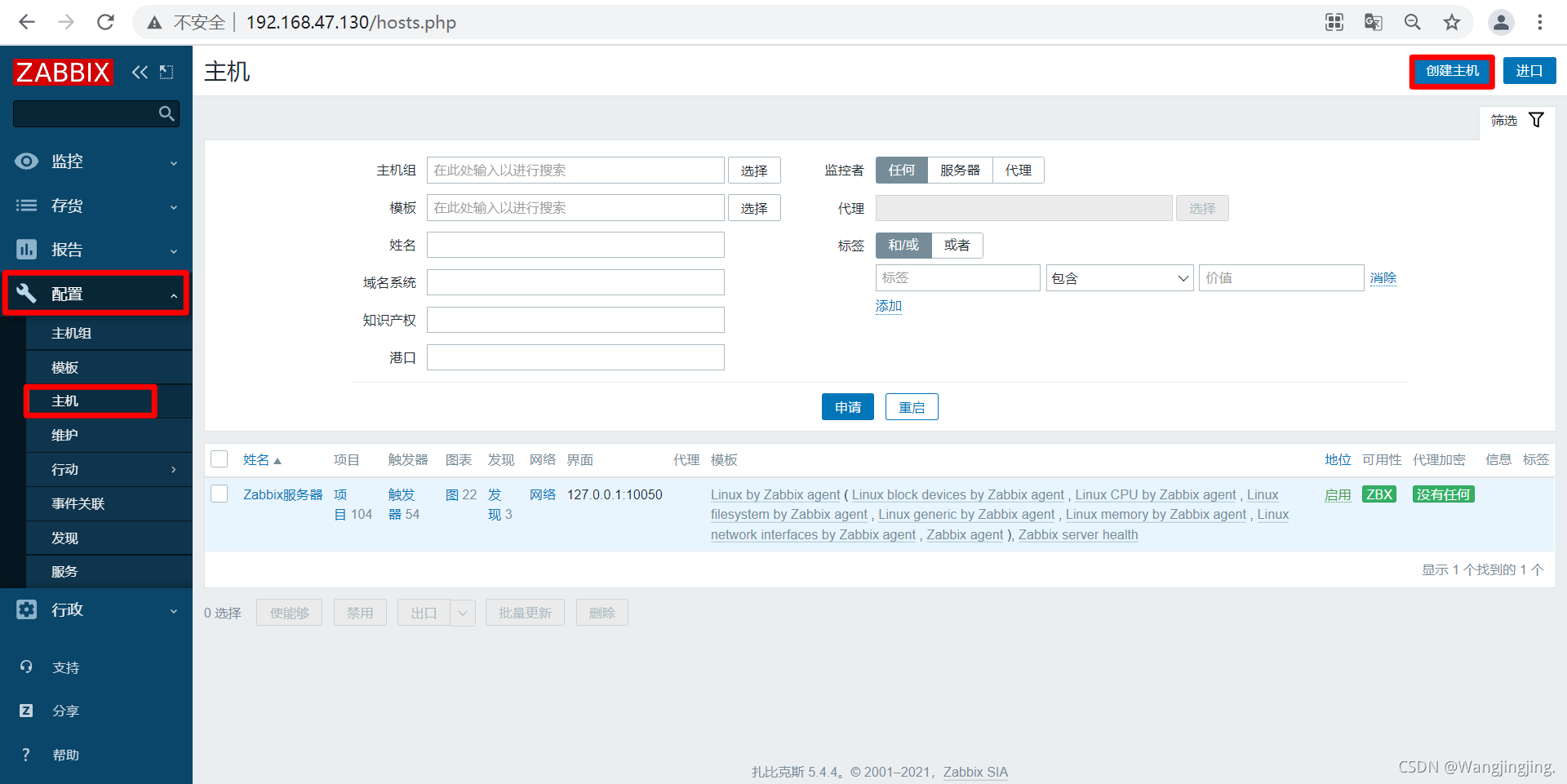Toggle kiosk/hide sidebar icon next to logo
This screenshot has height=784, width=1567.
click(x=166, y=72)
